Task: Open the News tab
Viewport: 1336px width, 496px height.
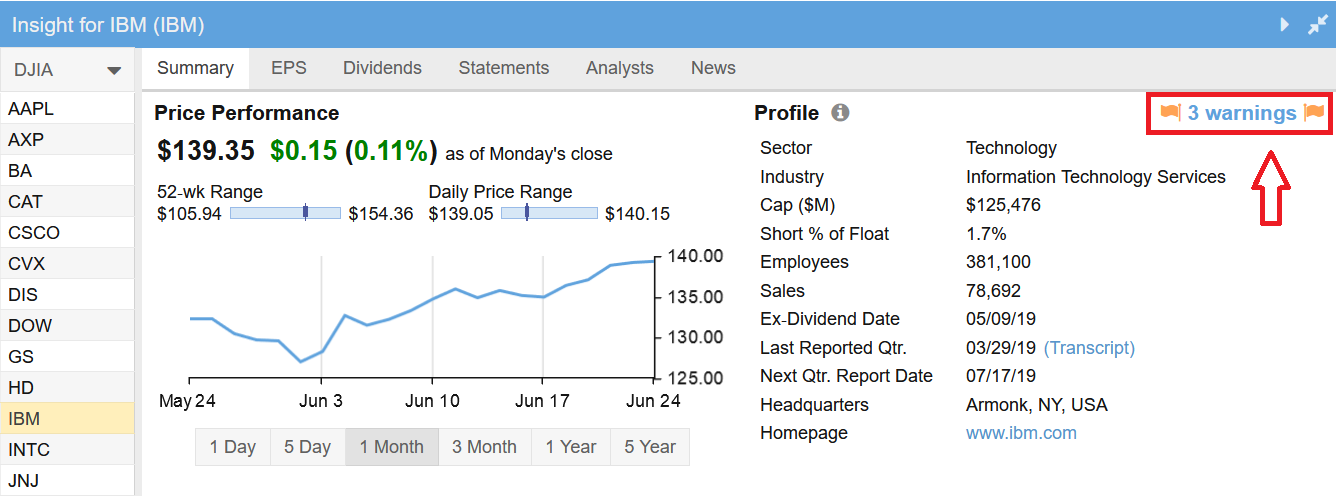Action: [x=713, y=68]
